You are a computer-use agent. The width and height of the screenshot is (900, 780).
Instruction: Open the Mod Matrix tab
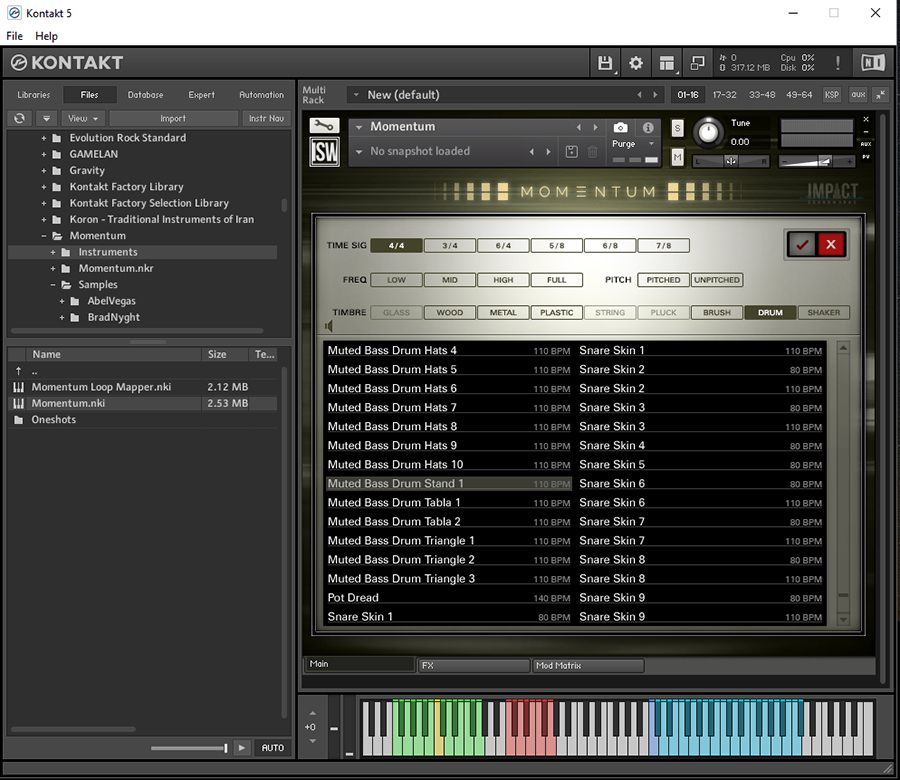click(x=588, y=665)
